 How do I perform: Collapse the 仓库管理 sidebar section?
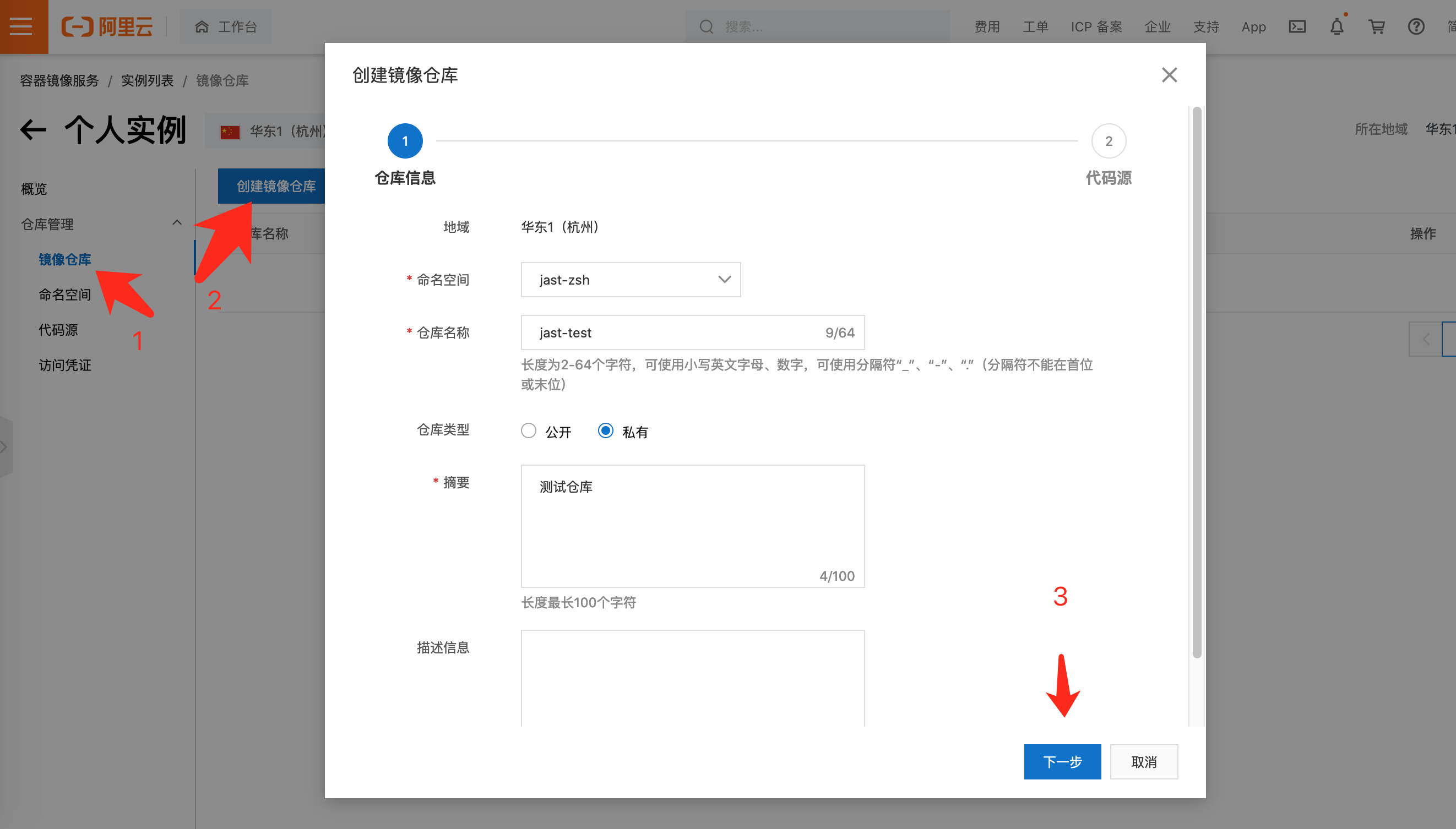click(x=177, y=222)
